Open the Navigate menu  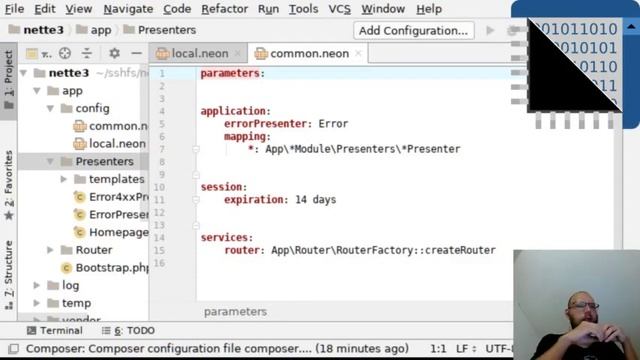coord(128,9)
